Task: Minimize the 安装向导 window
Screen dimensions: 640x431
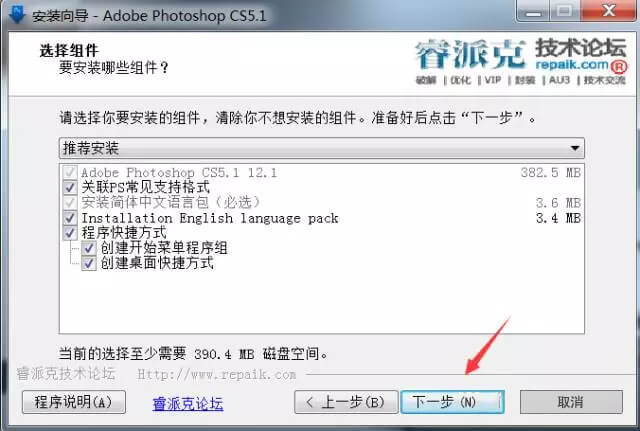Action: pos(533,11)
